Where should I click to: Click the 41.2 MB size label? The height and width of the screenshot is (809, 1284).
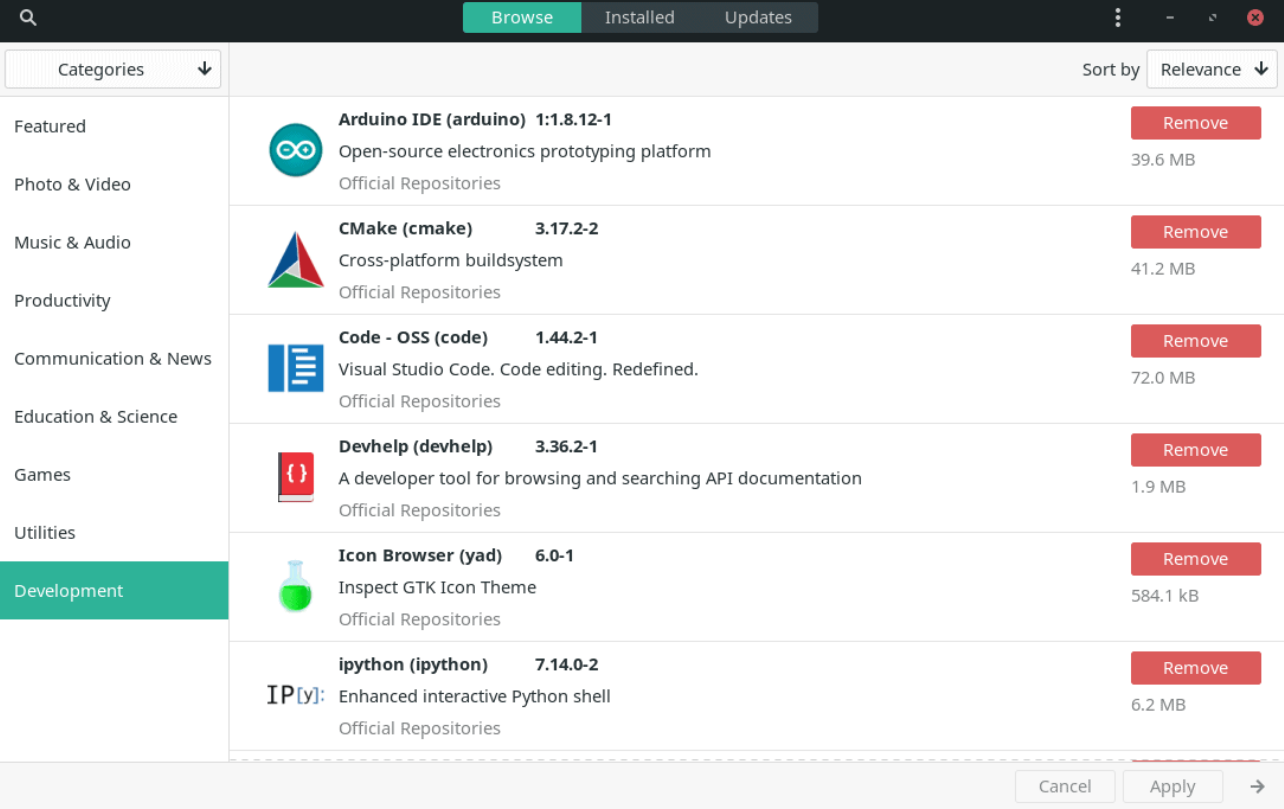coord(1163,268)
